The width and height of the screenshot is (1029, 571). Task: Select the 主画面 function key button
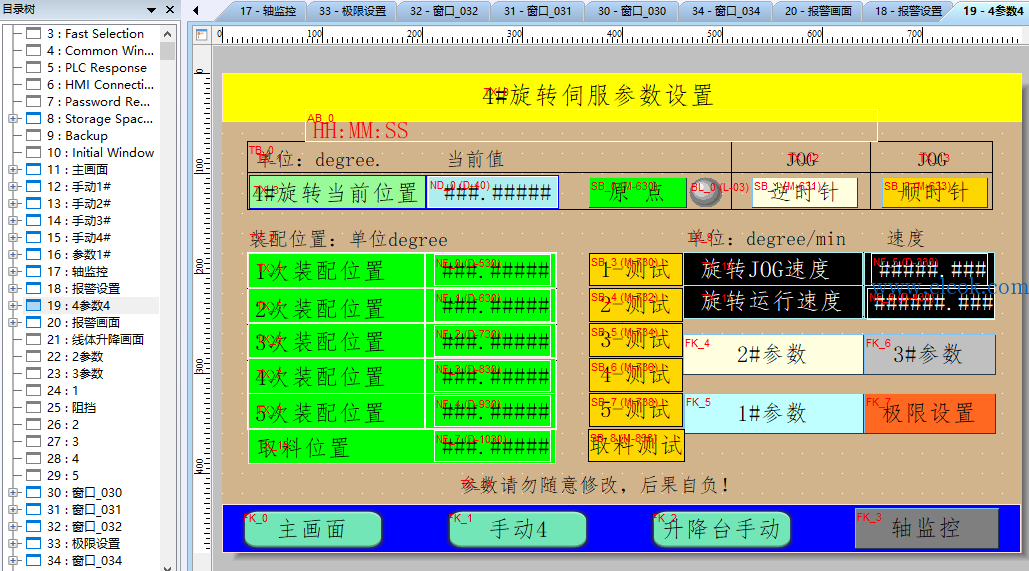(x=312, y=529)
